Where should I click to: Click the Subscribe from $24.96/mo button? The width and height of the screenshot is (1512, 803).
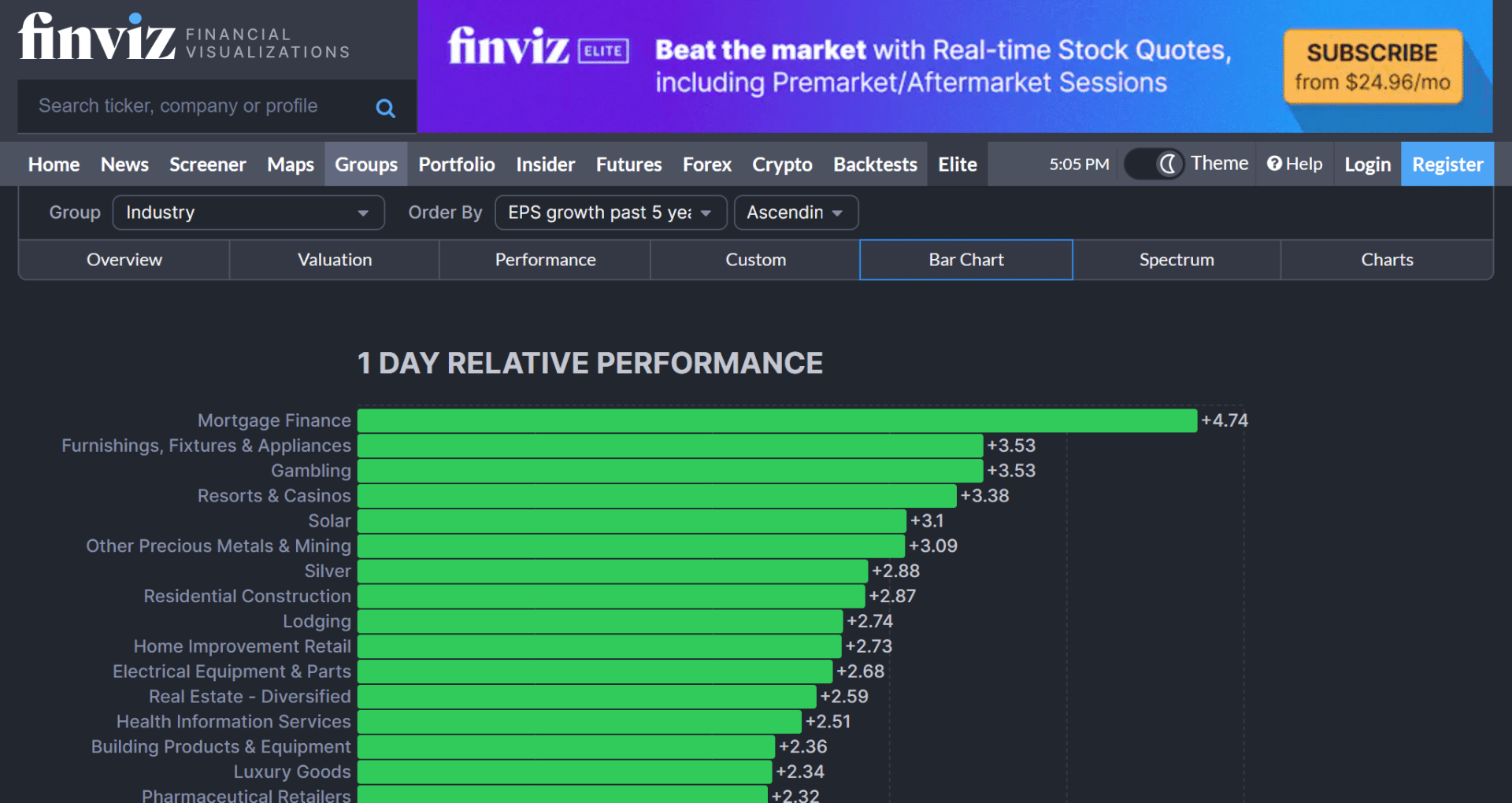pos(1373,66)
